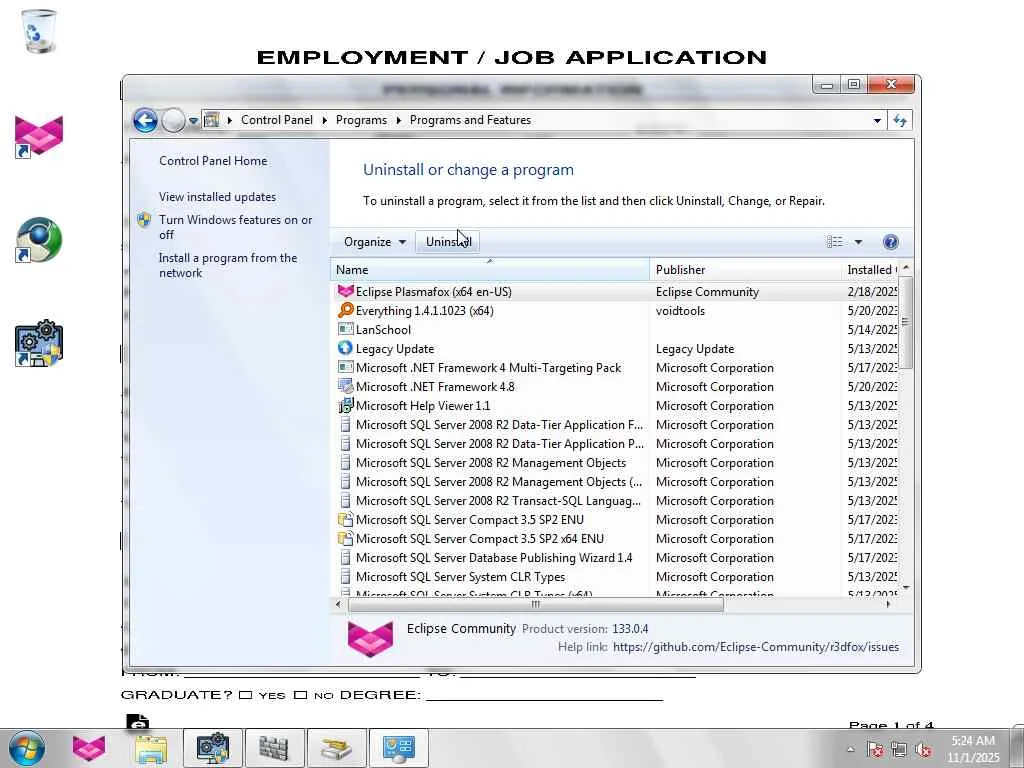Click Control Panel in the address bar
Screen dimensions: 1024x768
click(276, 120)
